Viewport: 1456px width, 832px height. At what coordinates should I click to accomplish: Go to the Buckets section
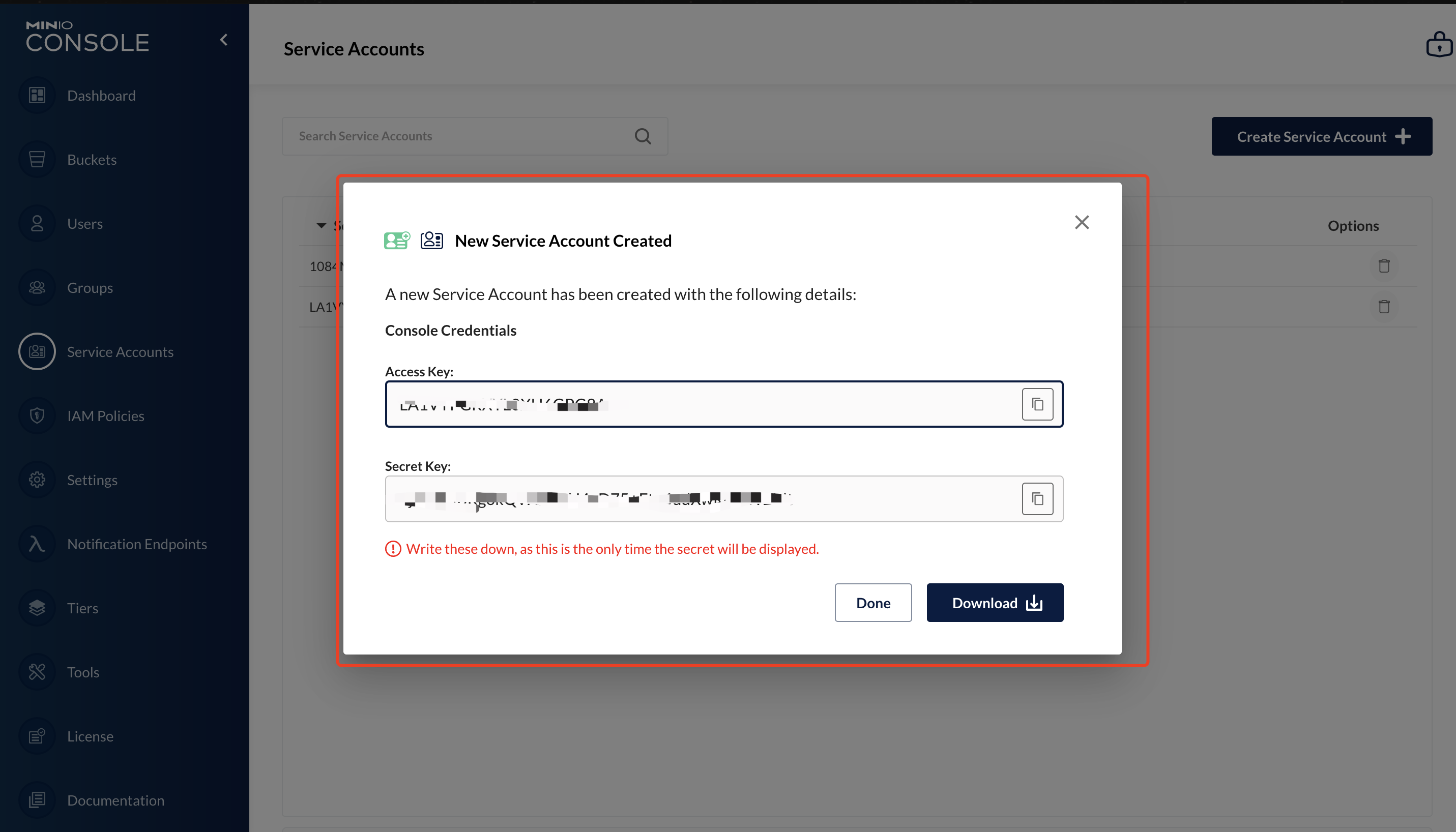[x=92, y=159]
